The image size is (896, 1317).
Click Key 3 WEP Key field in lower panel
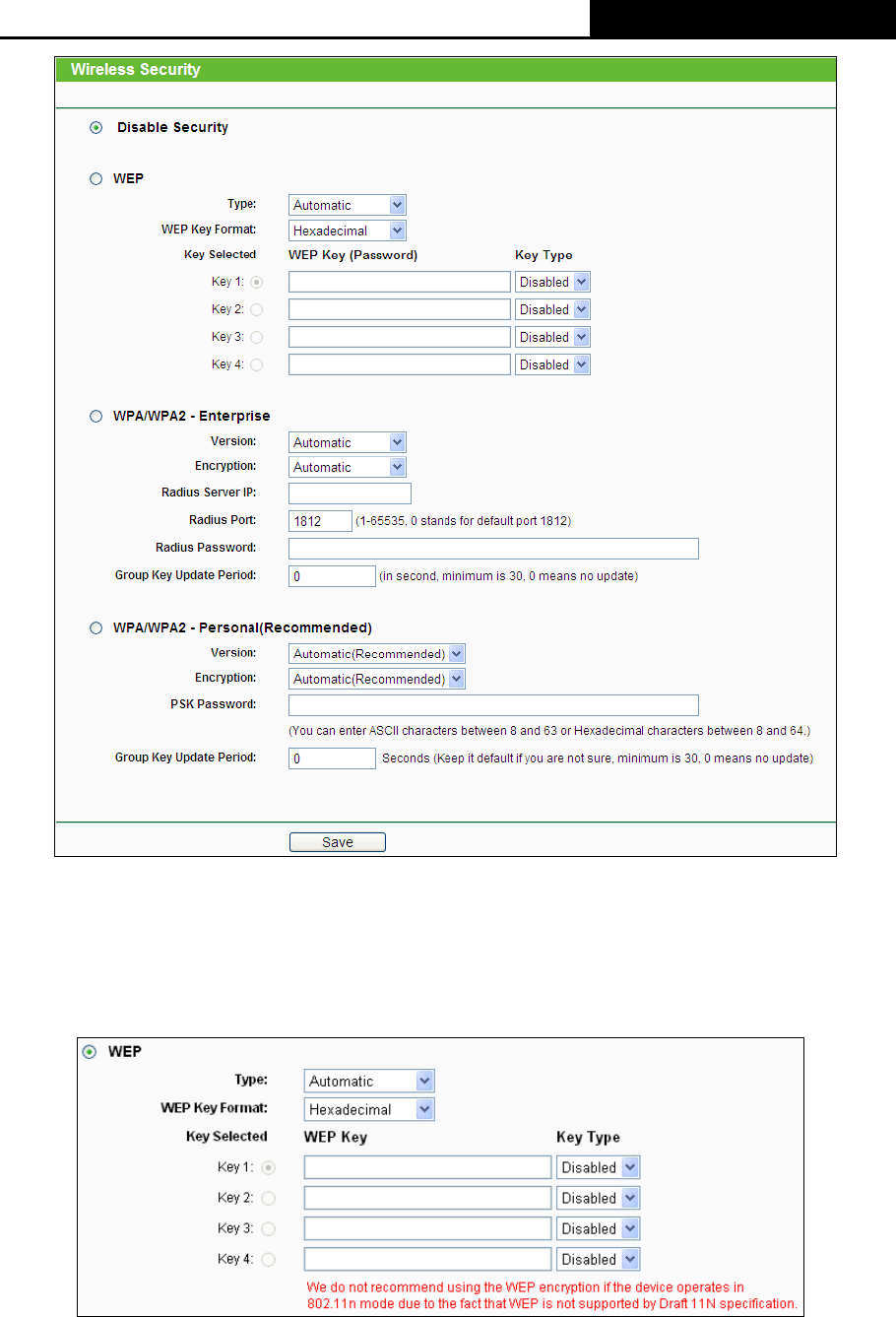pos(428,1228)
